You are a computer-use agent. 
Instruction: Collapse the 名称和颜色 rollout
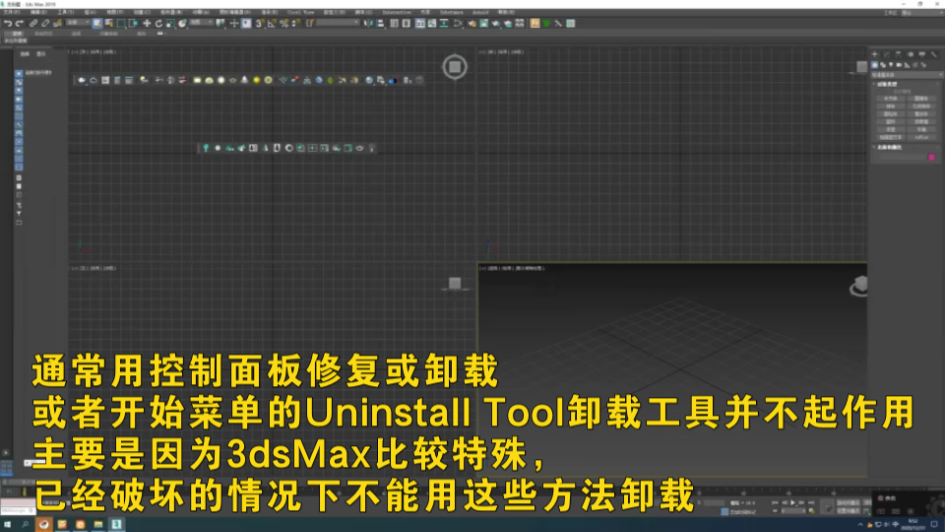pyautogui.click(x=890, y=147)
